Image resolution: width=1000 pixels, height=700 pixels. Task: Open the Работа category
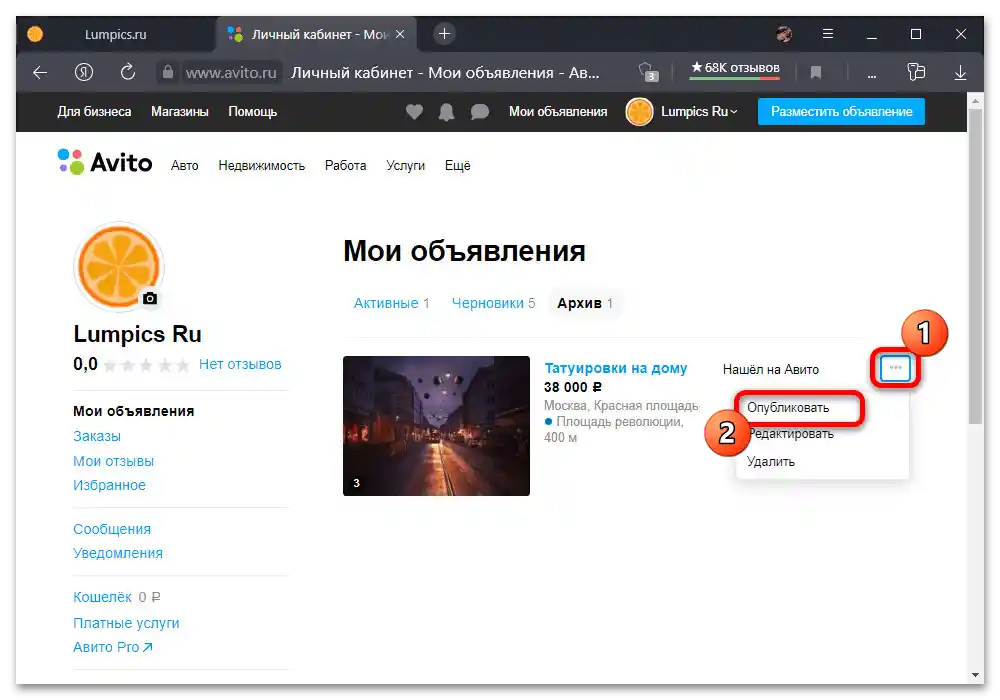pos(346,166)
